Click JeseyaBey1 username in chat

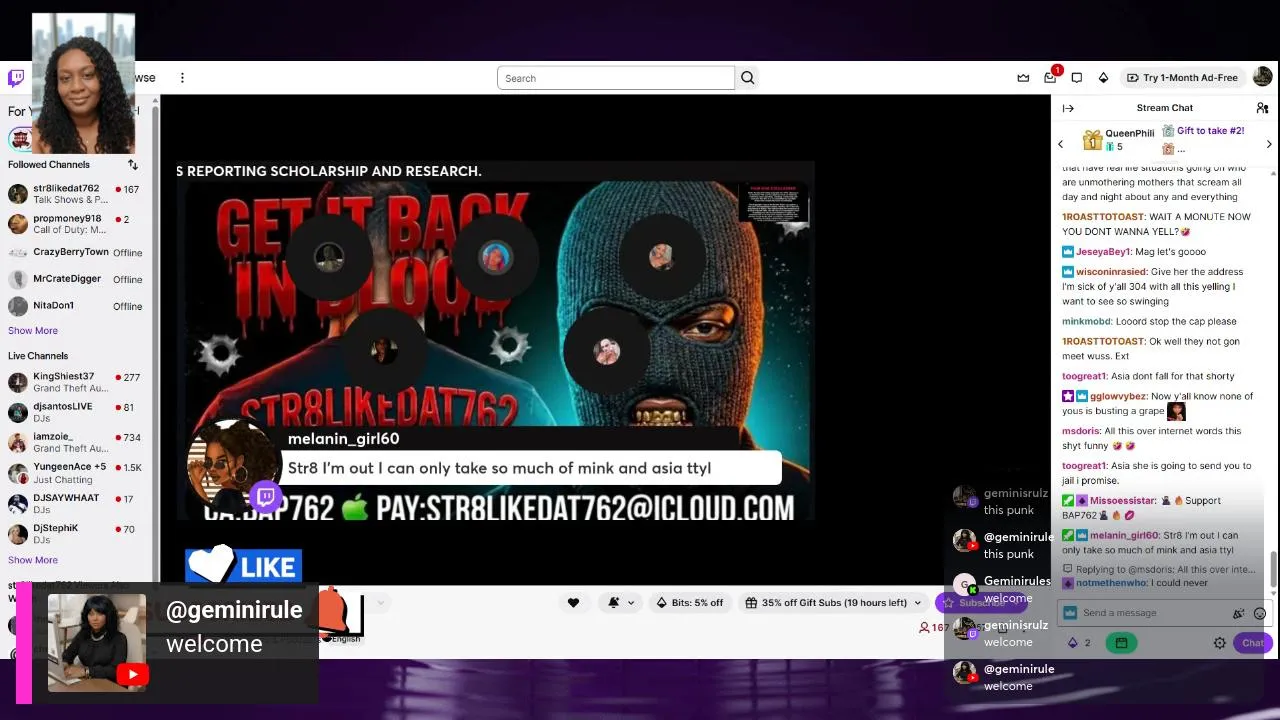(1103, 252)
